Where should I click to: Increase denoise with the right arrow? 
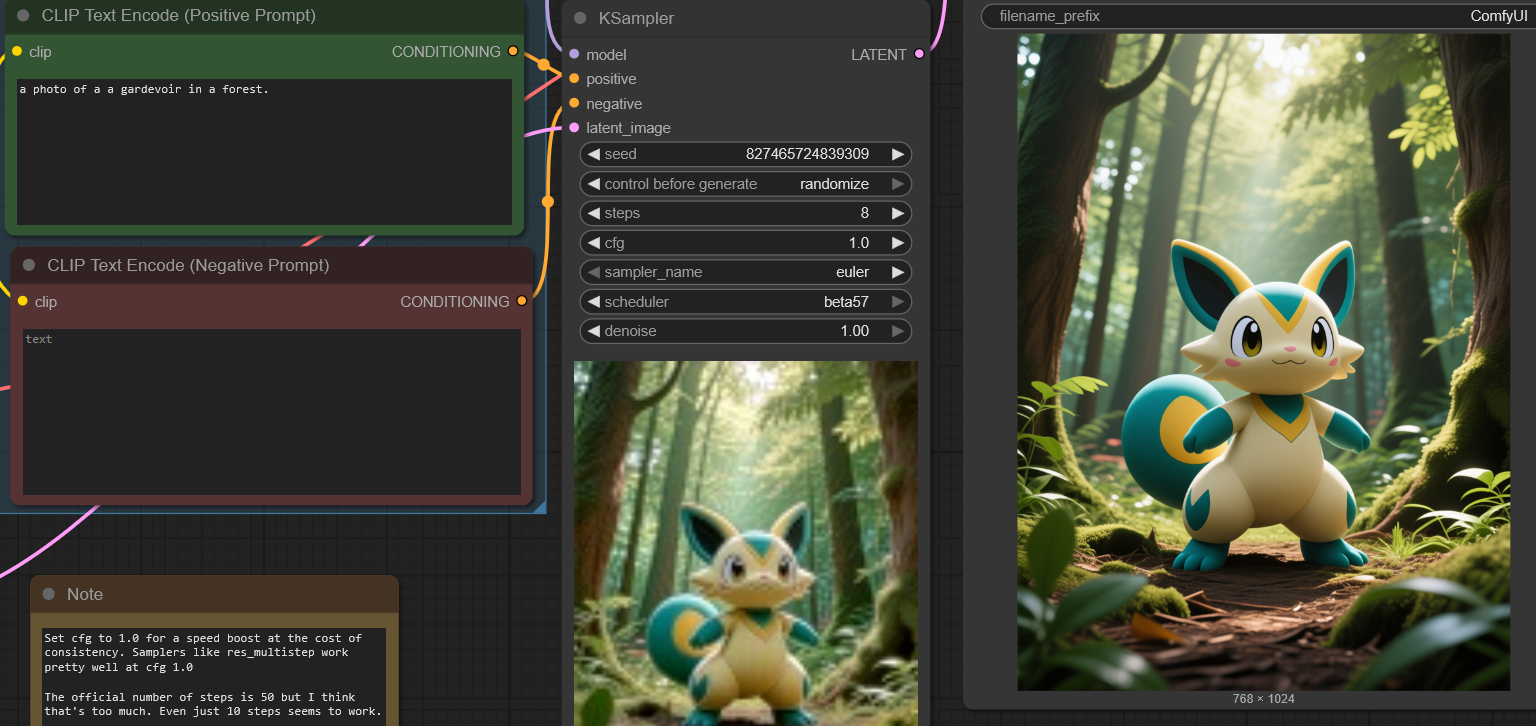tap(898, 331)
